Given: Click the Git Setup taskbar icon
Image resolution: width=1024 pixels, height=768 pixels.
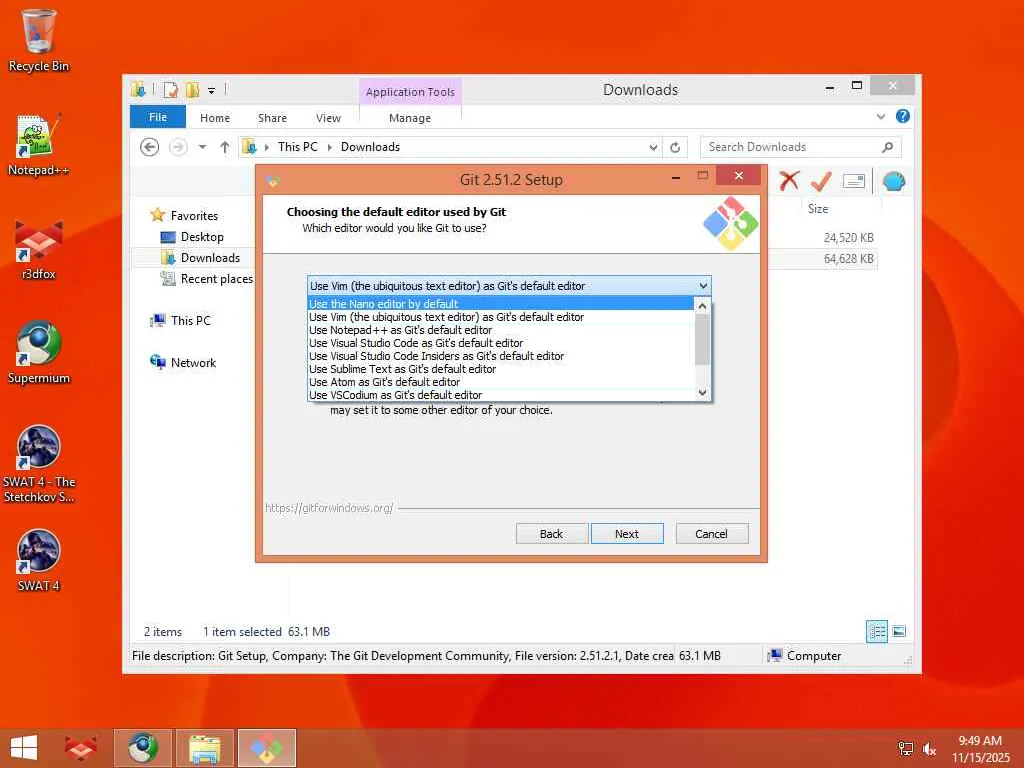Looking at the screenshot, I should point(266,748).
